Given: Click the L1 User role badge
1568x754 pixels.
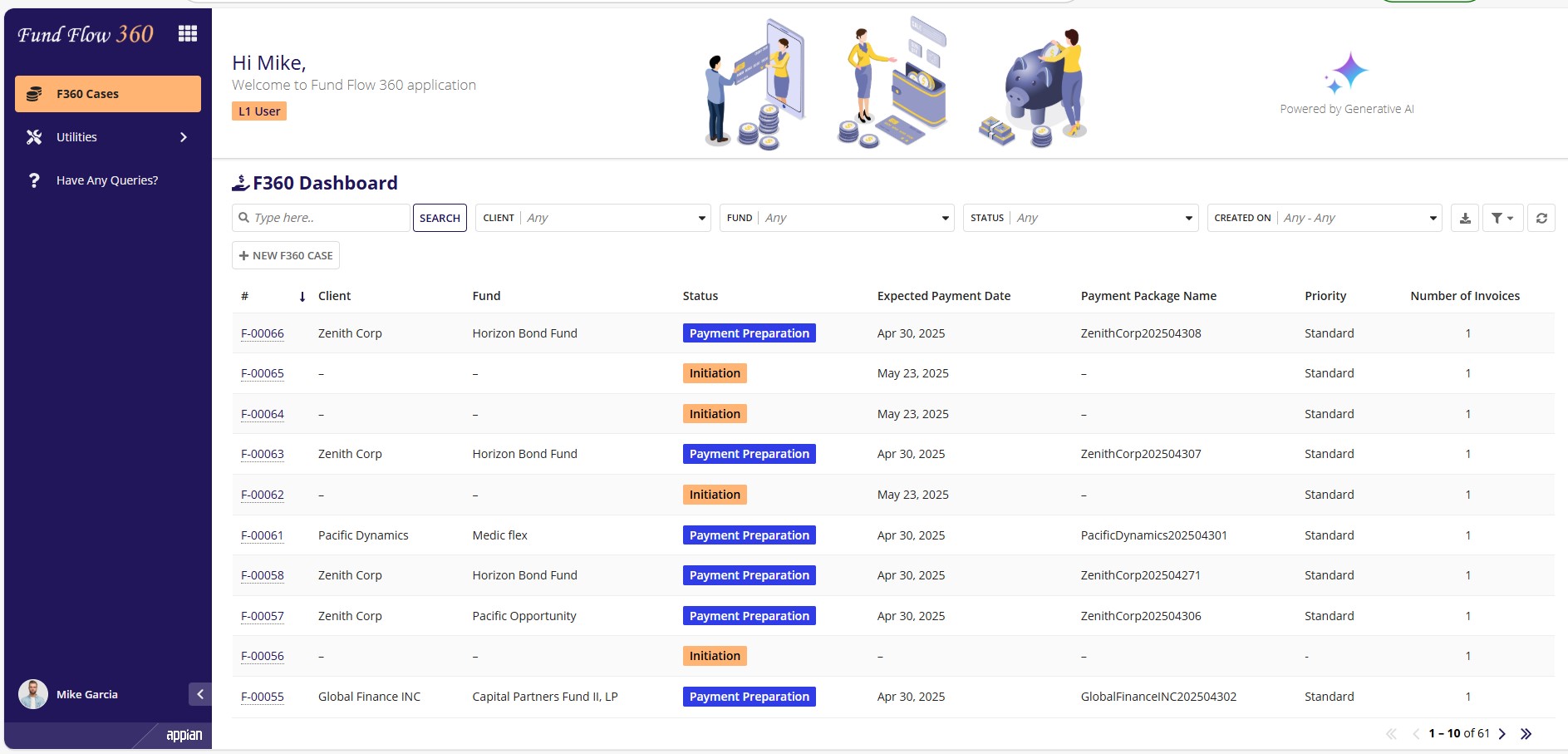Looking at the screenshot, I should [x=259, y=111].
